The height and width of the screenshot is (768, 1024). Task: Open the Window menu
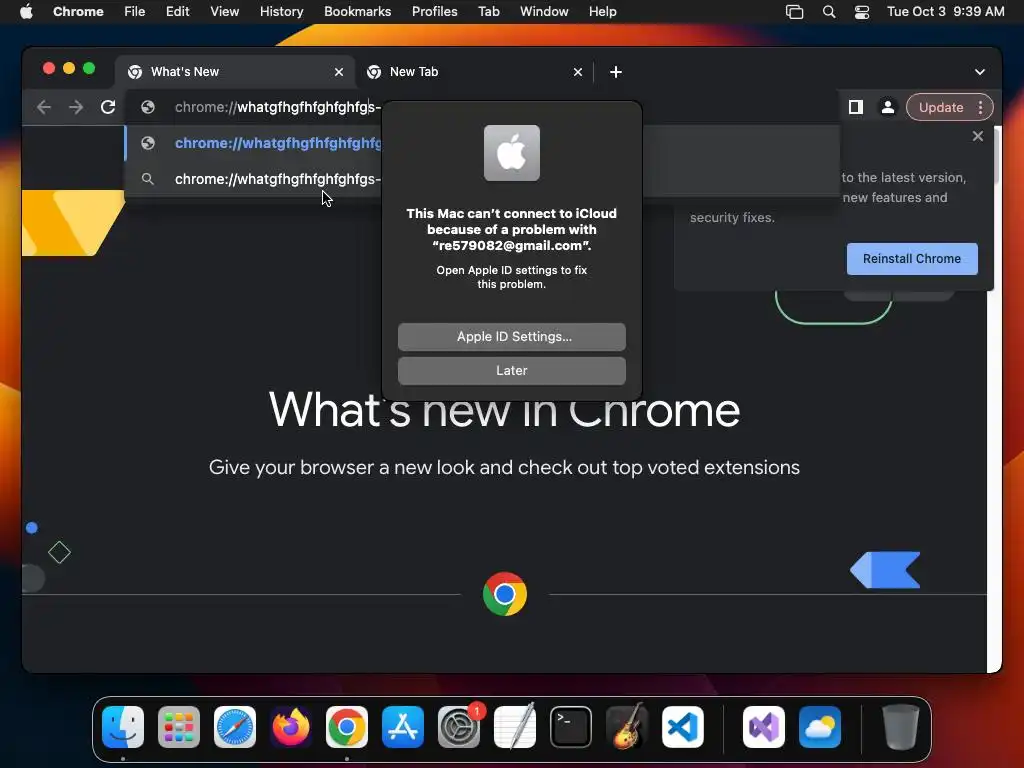[544, 11]
